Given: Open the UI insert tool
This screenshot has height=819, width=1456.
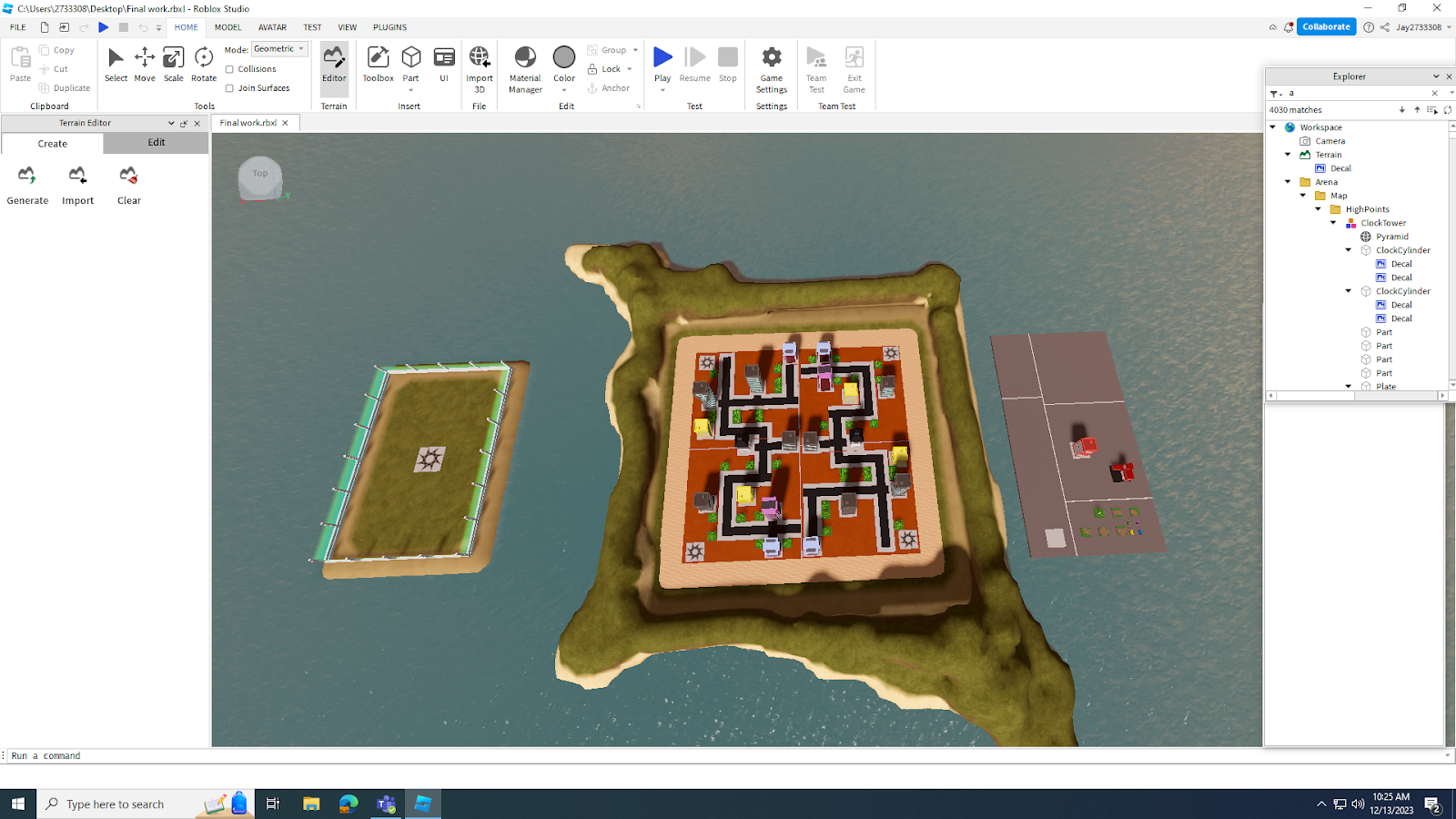Looking at the screenshot, I should click(x=444, y=65).
